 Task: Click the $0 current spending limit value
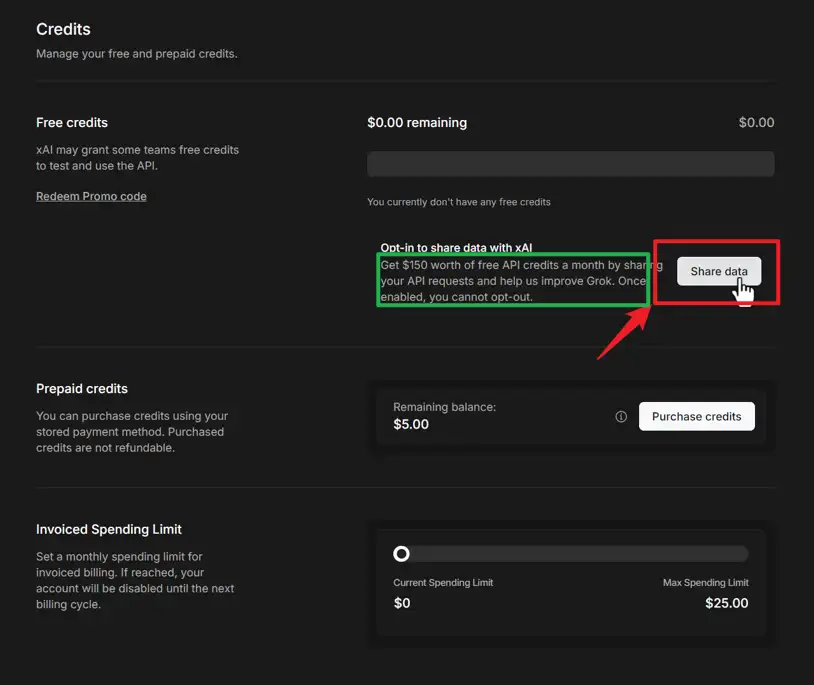(402, 603)
